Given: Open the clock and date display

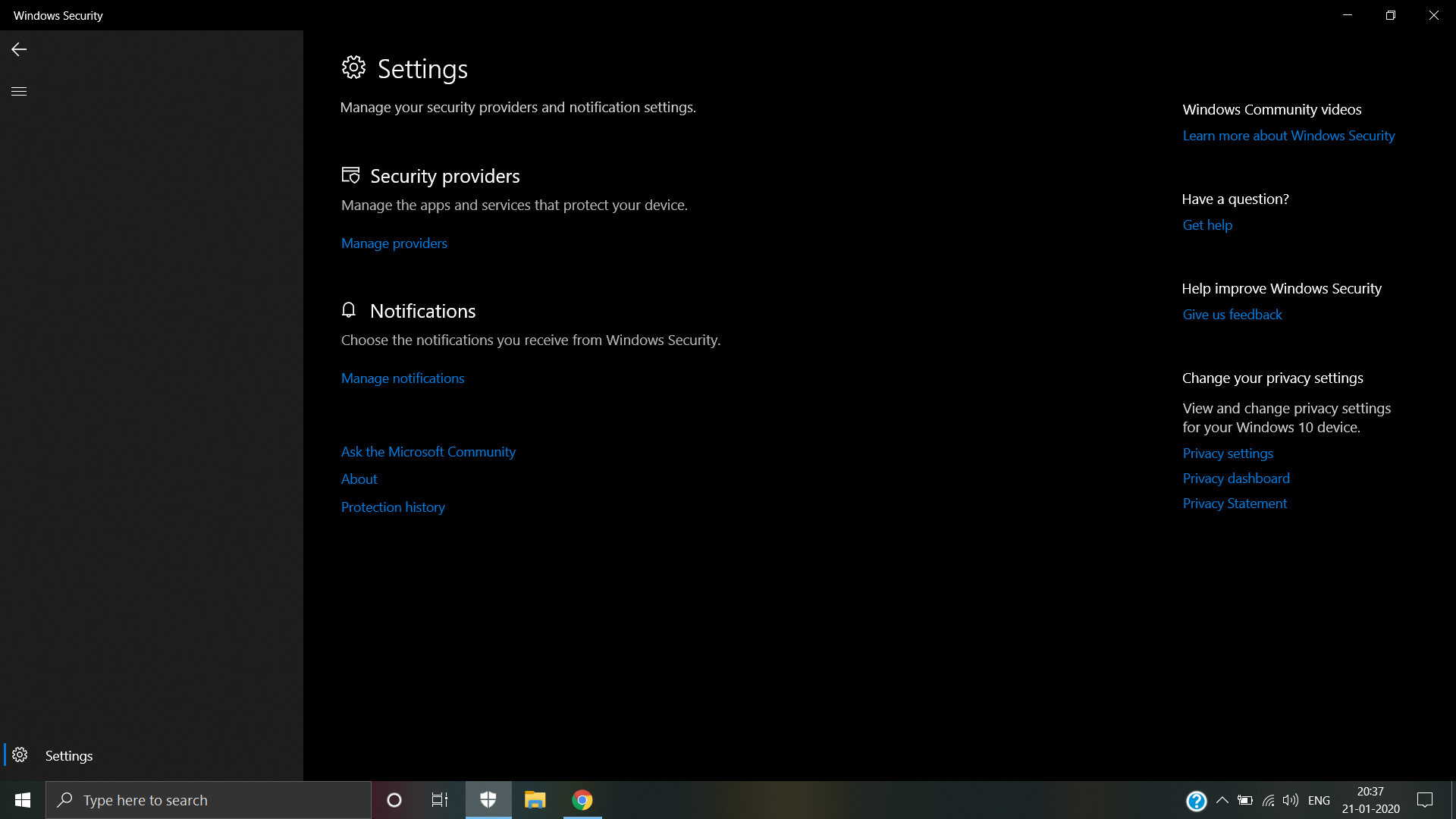Looking at the screenshot, I should [x=1371, y=800].
